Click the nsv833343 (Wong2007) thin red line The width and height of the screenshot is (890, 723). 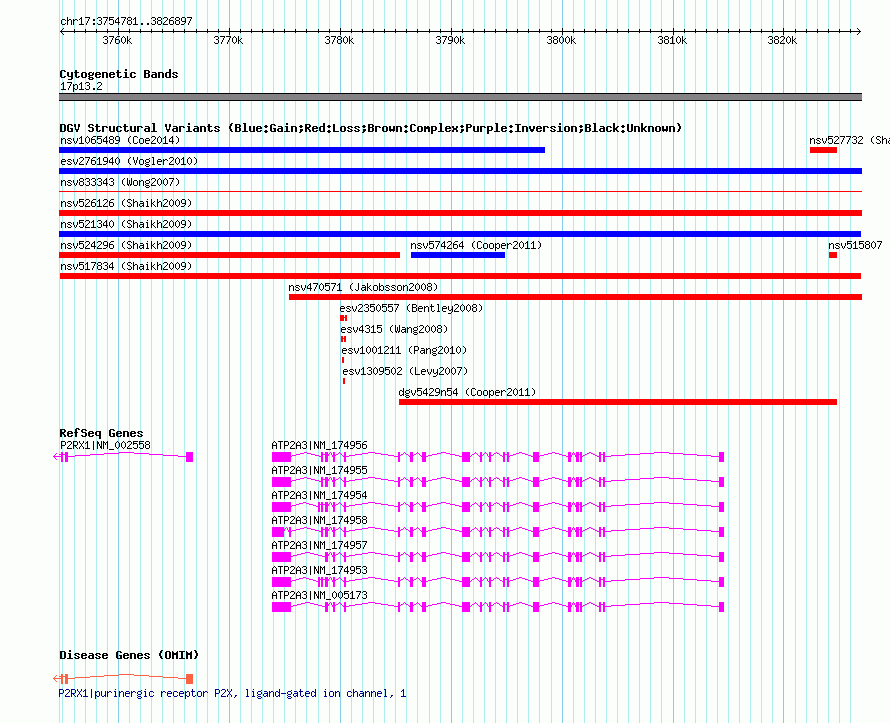coord(460,192)
